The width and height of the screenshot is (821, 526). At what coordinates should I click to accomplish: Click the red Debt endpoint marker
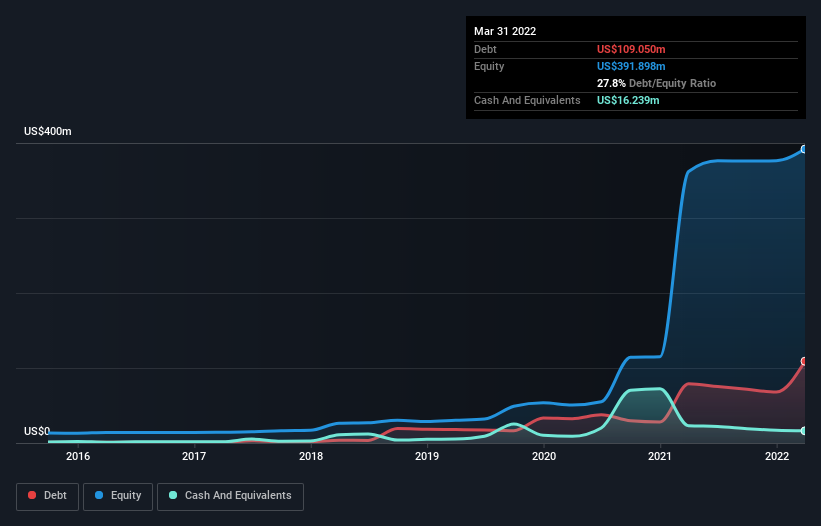pos(804,361)
